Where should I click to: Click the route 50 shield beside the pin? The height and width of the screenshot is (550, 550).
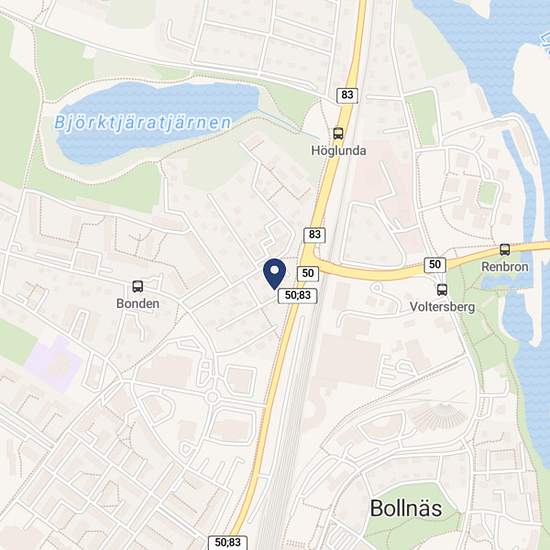(308, 274)
